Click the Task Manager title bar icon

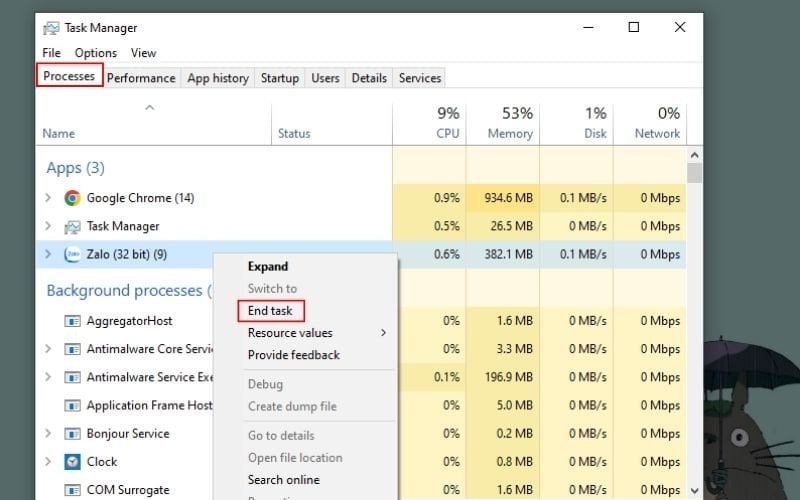(x=51, y=28)
